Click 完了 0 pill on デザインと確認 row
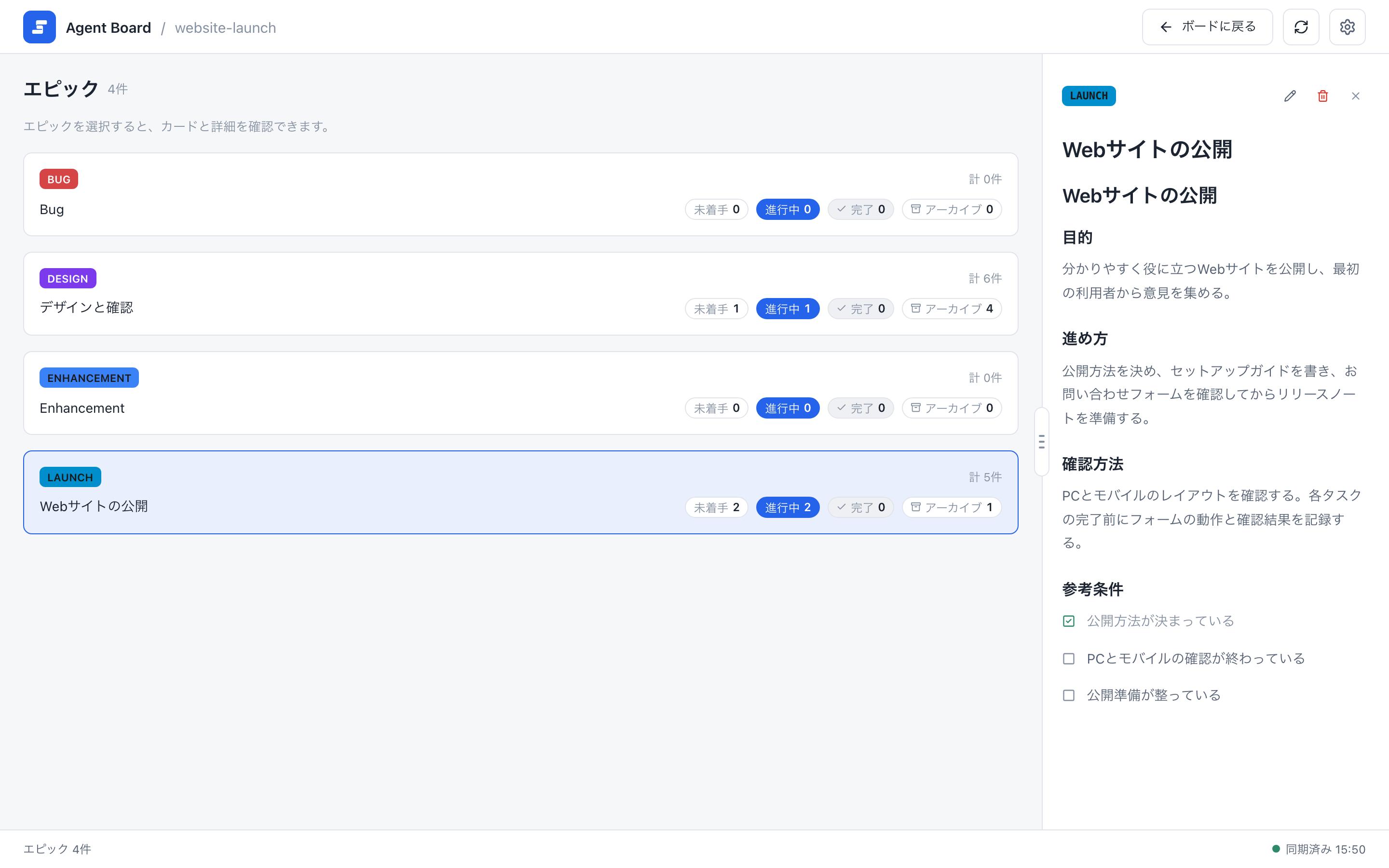This screenshot has height=868, width=1389. tap(860, 309)
